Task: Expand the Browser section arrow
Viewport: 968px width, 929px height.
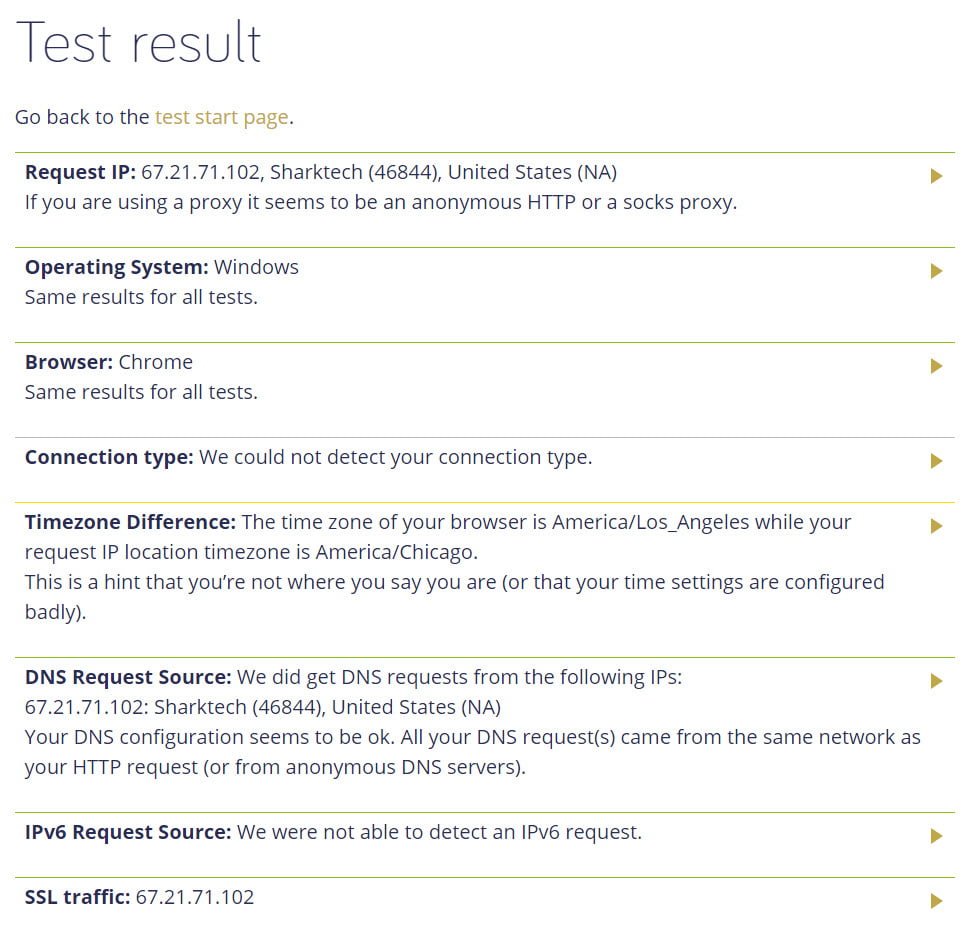Action: [936, 366]
